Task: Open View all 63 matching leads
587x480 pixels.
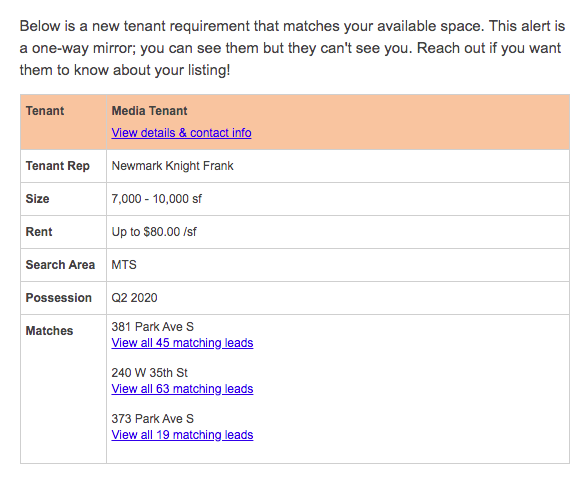Action: pos(182,389)
